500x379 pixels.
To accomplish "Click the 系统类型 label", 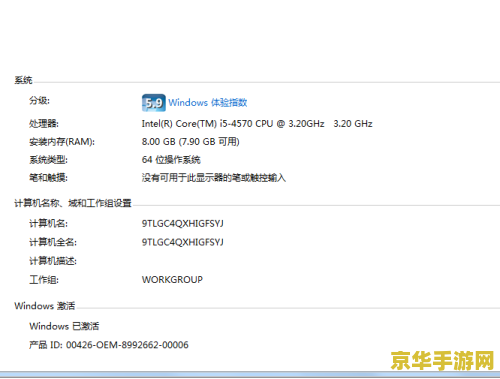I will coord(48,160).
